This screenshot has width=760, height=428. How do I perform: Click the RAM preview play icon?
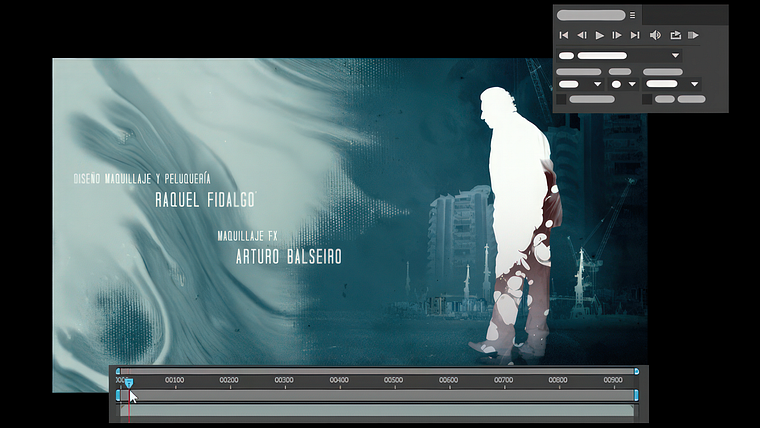[x=693, y=35]
